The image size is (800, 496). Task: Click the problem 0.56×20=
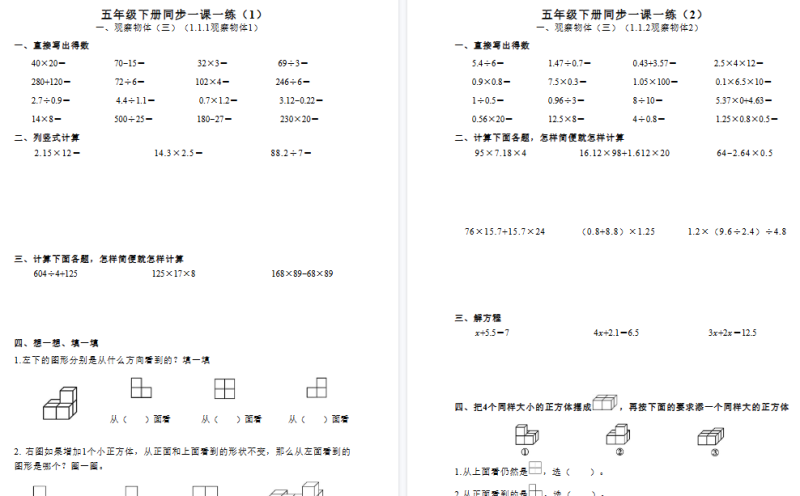492,119
